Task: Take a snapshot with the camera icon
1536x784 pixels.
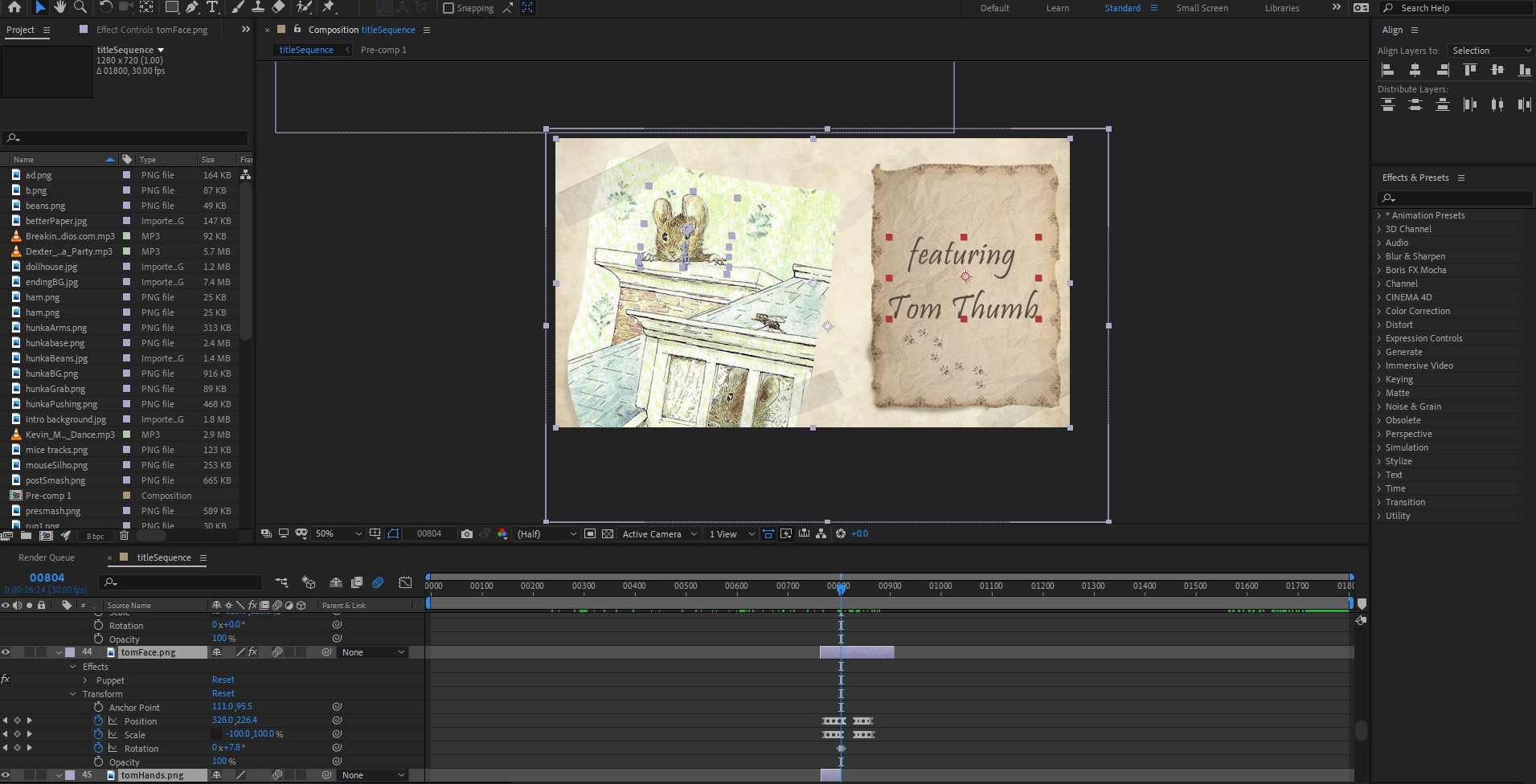Action: [x=466, y=533]
